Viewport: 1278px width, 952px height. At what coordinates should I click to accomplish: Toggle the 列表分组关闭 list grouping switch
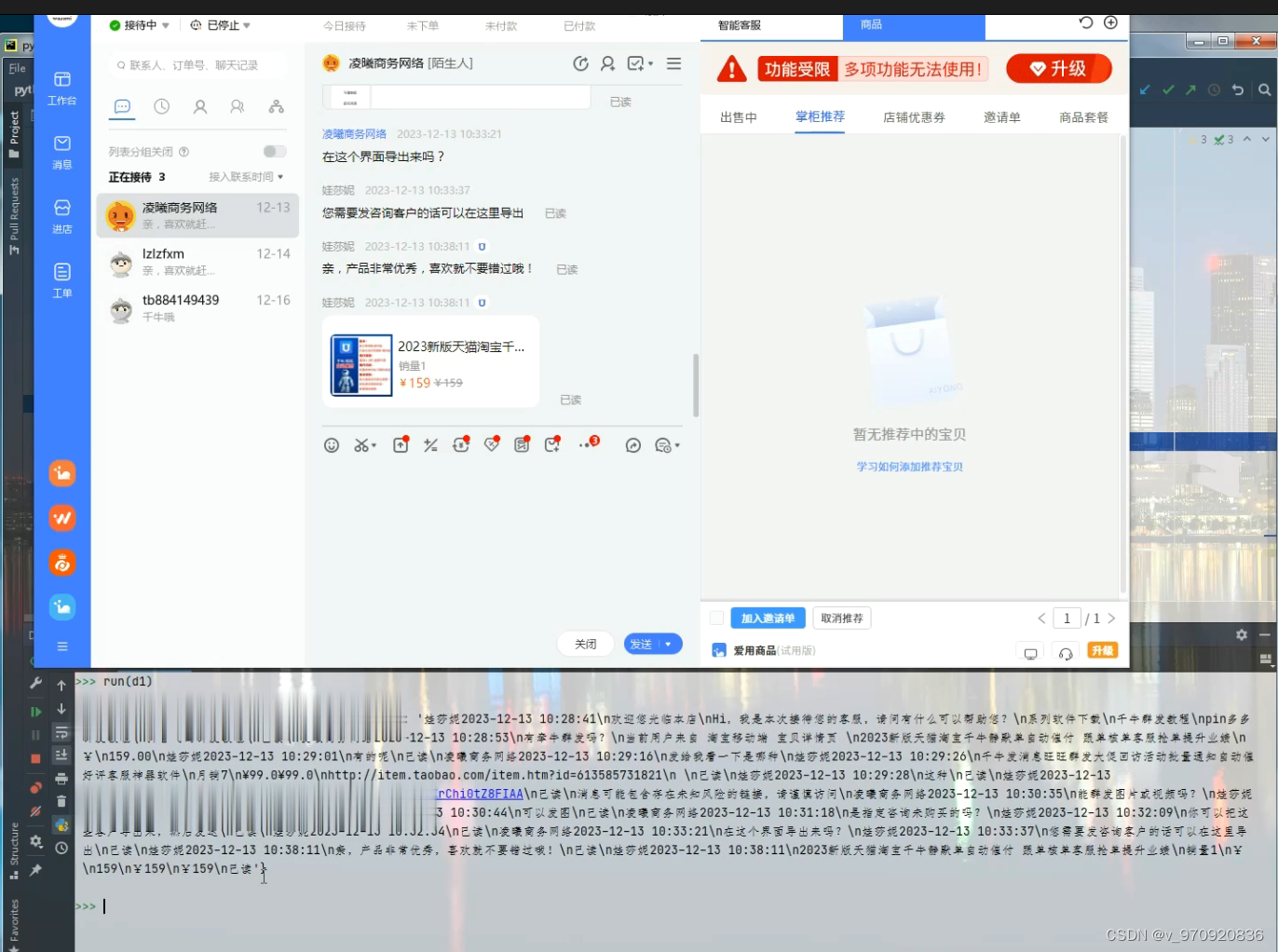tap(274, 152)
